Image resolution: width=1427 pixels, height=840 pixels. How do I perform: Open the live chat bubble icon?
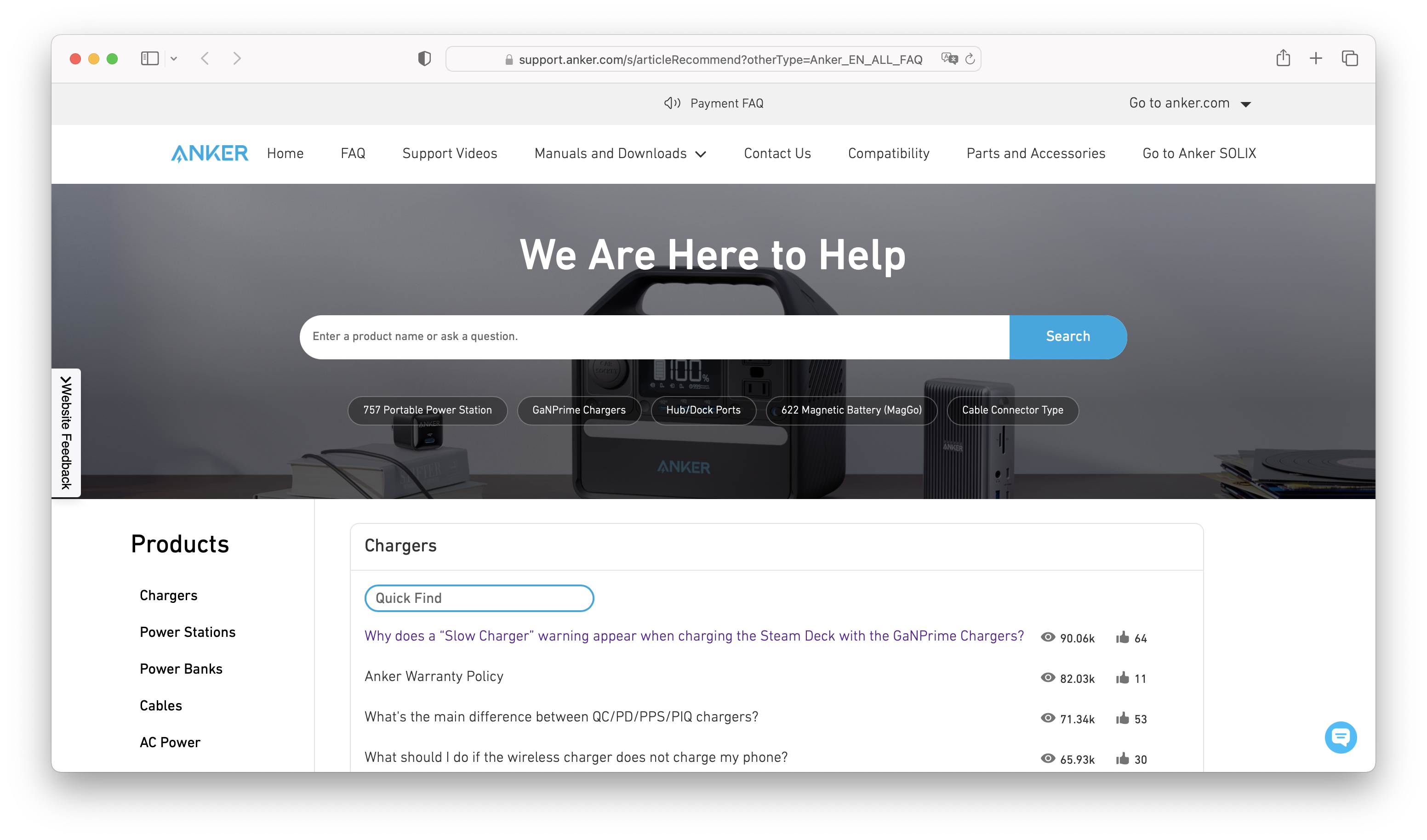1341,737
